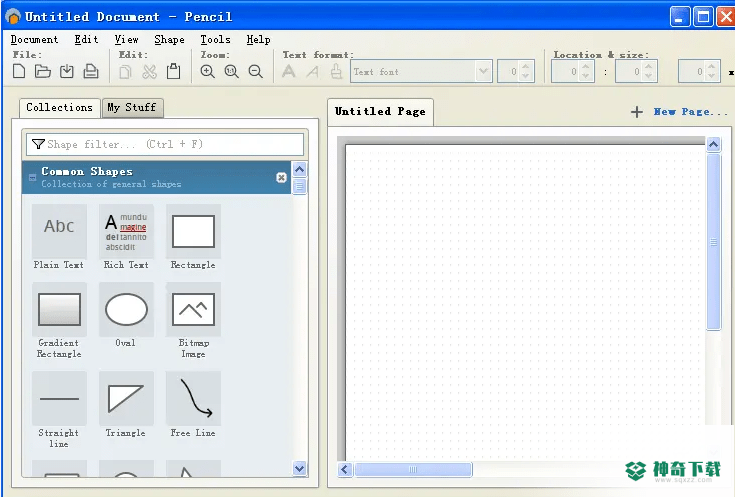Click the Pencil app icon in title bar
Viewport: 735px width, 497px height.
(13, 17)
